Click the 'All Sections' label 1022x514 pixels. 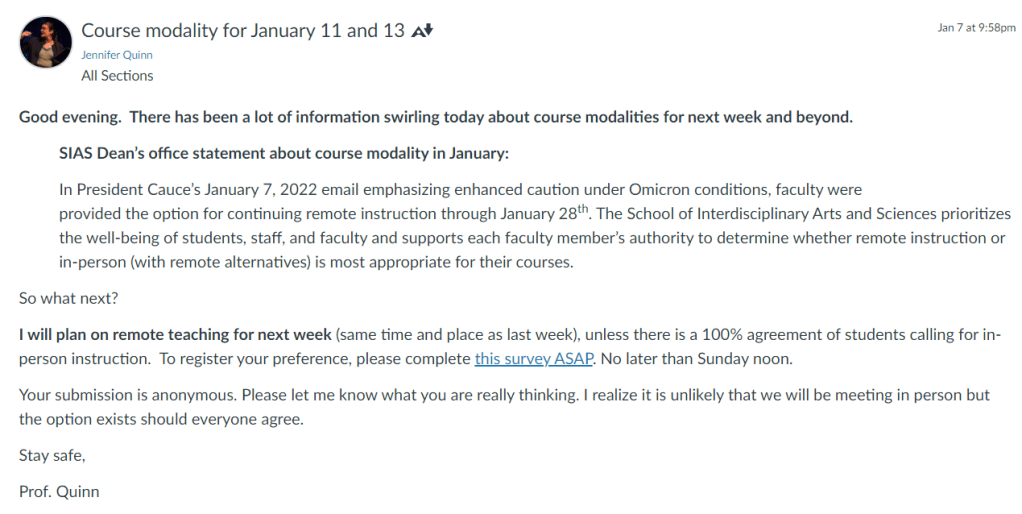click(x=117, y=75)
